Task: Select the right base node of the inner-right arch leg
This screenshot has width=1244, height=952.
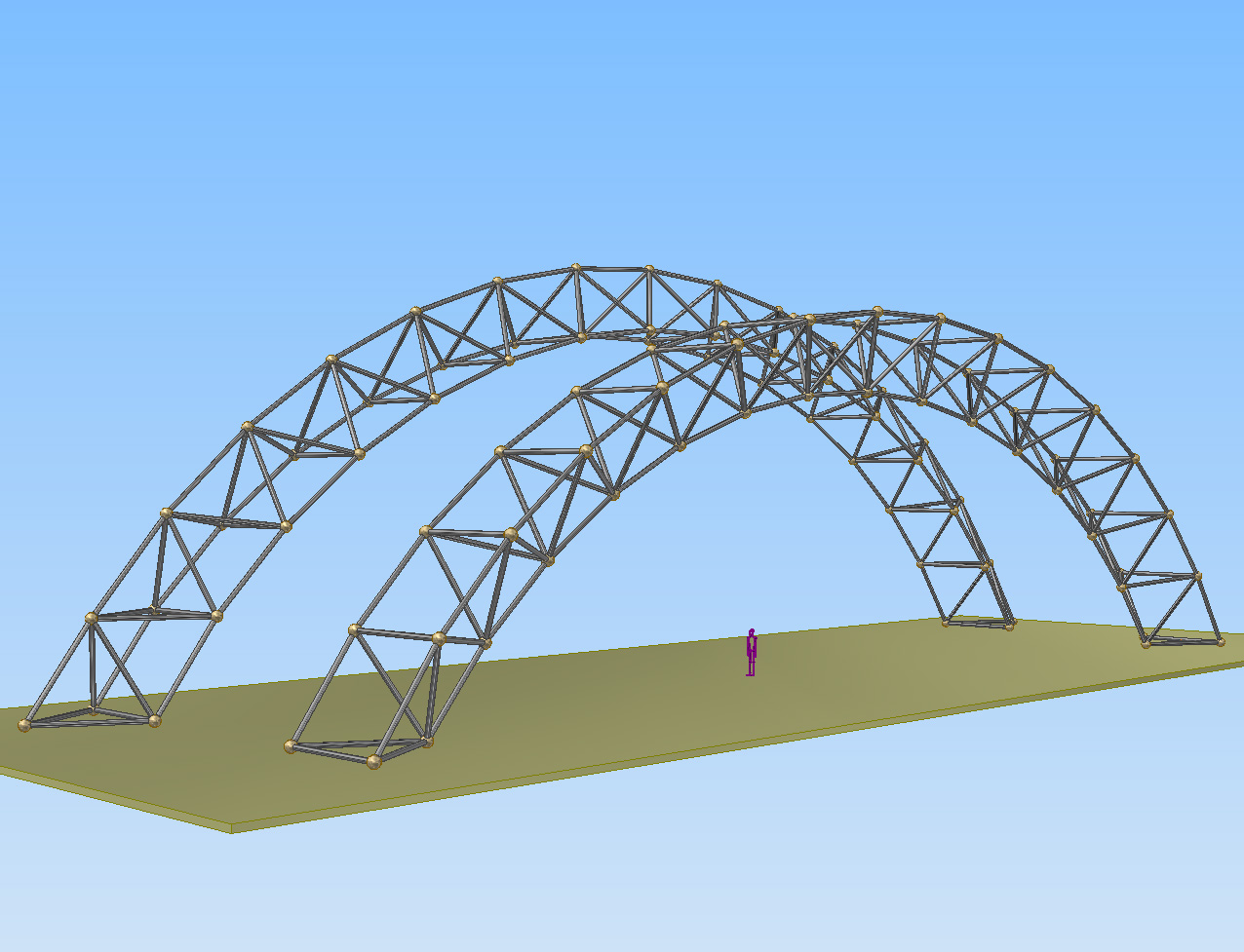Action: point(1009,625)
